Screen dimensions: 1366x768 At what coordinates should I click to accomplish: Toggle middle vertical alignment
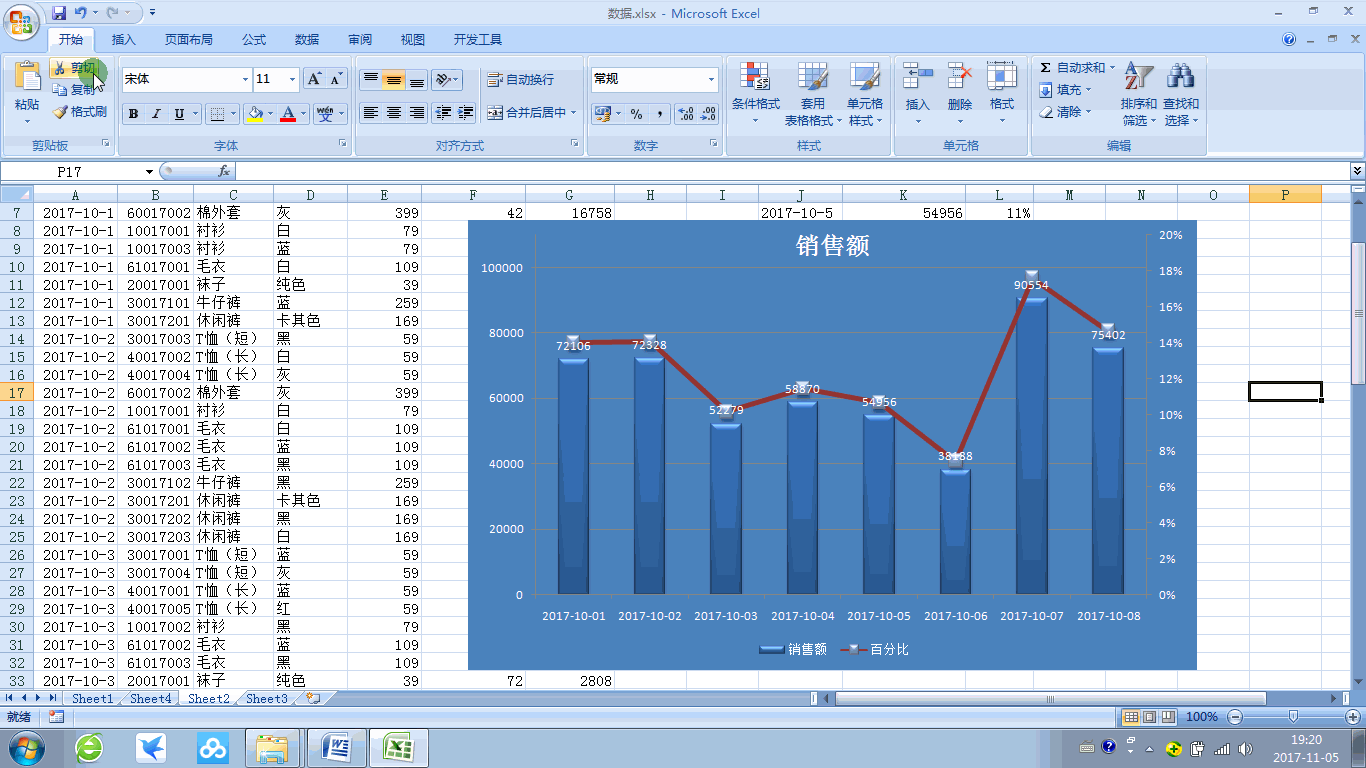tap(393, 79)
